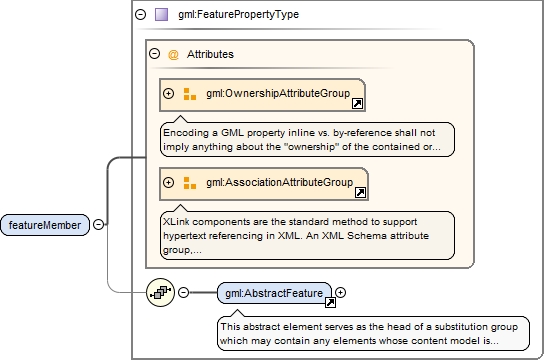Click the sequence compositor icon
This screenshot has height=361, width=545.
[160, 293]
